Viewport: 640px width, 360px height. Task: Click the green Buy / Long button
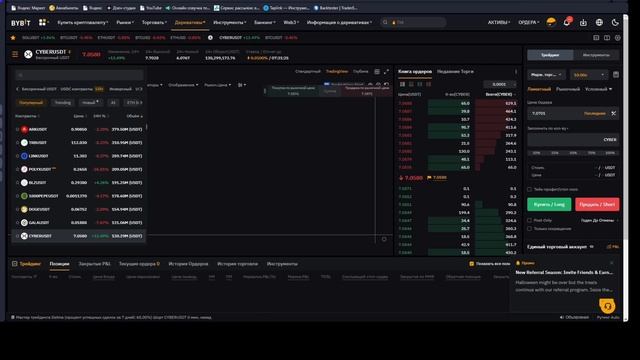pyautogui.click(x=549, y=204)
